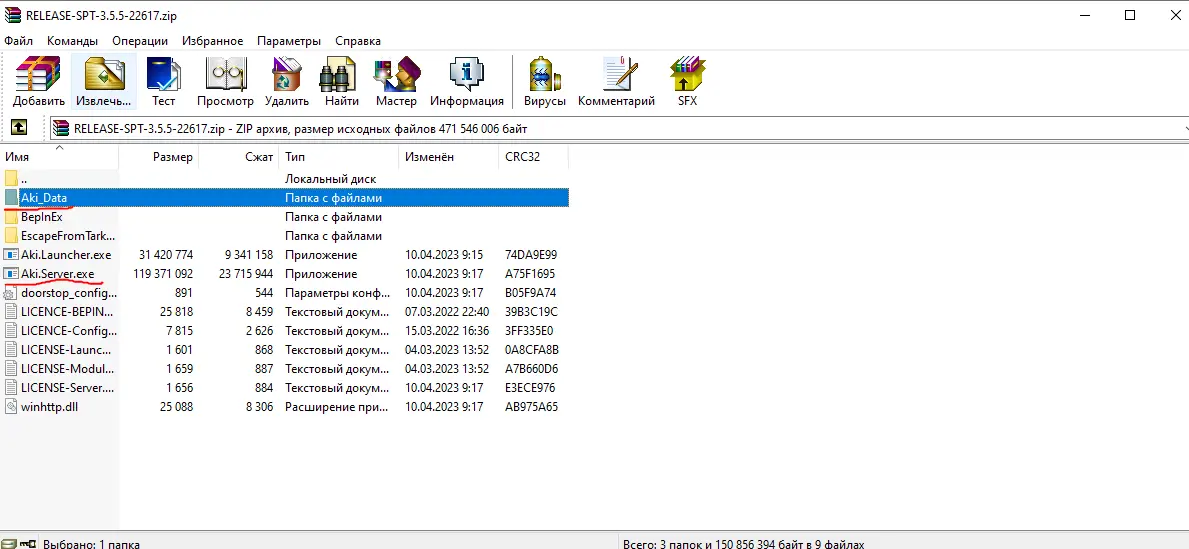Open the Избранное menu
The width and height of the screenshot is (1189, 549).
[212, 41]
